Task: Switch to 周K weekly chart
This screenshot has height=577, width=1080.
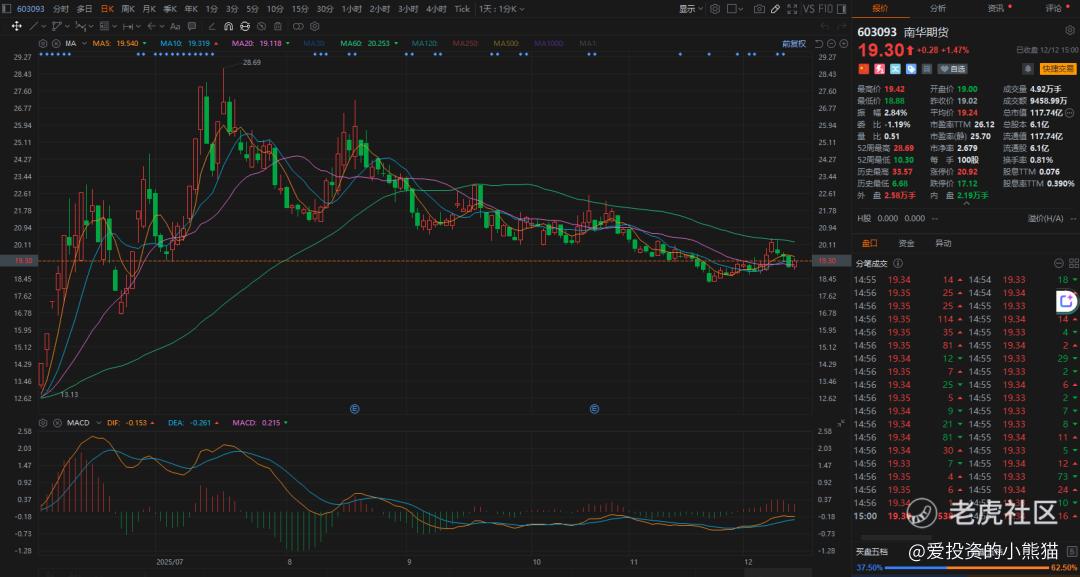Action: tap(128, 9)
